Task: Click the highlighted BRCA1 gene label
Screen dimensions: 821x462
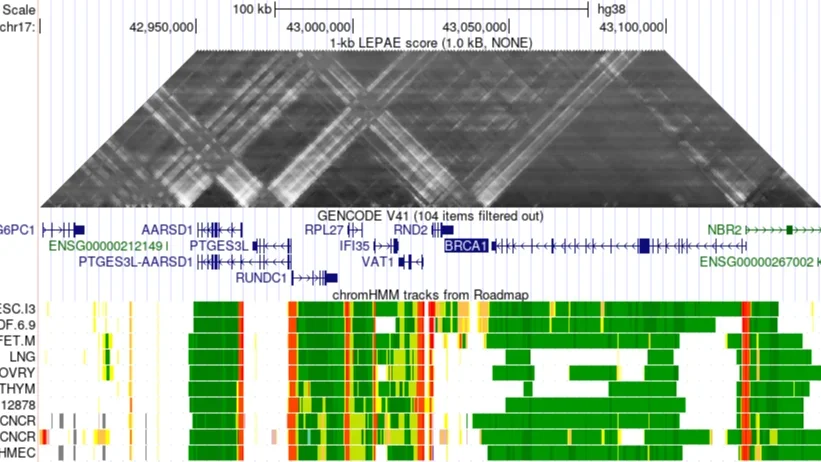Action: point(466,245)
